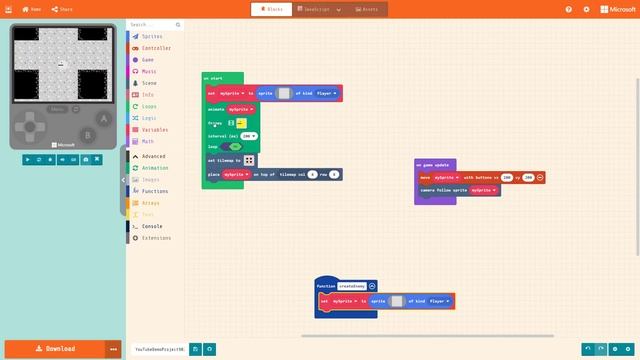Toggle simulator fullscreen
640x360 pixels.
(x=97, y=160)
